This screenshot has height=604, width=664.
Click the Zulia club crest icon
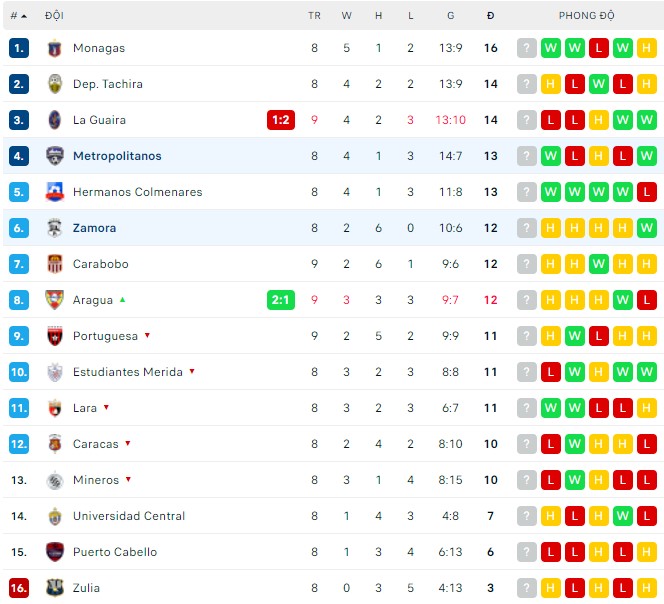click(x=54, y=588)
